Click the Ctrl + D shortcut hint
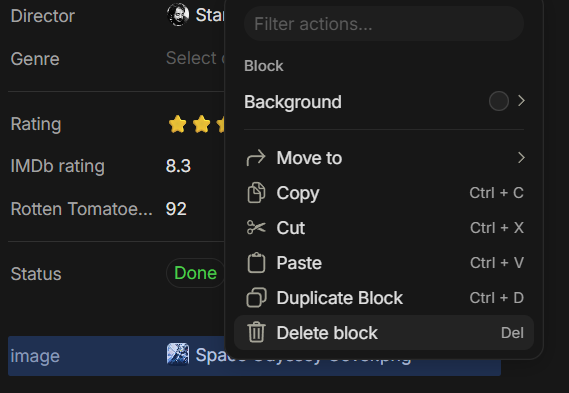This screenshot has height=393, width=569. click(496, 298)
